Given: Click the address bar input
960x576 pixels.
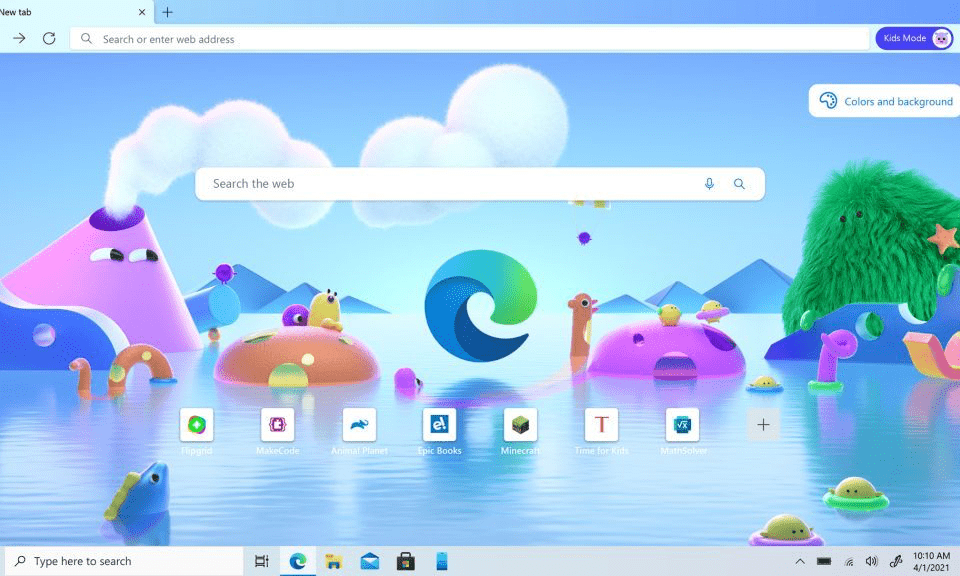Looking at the screenshot, I should 470,39.
